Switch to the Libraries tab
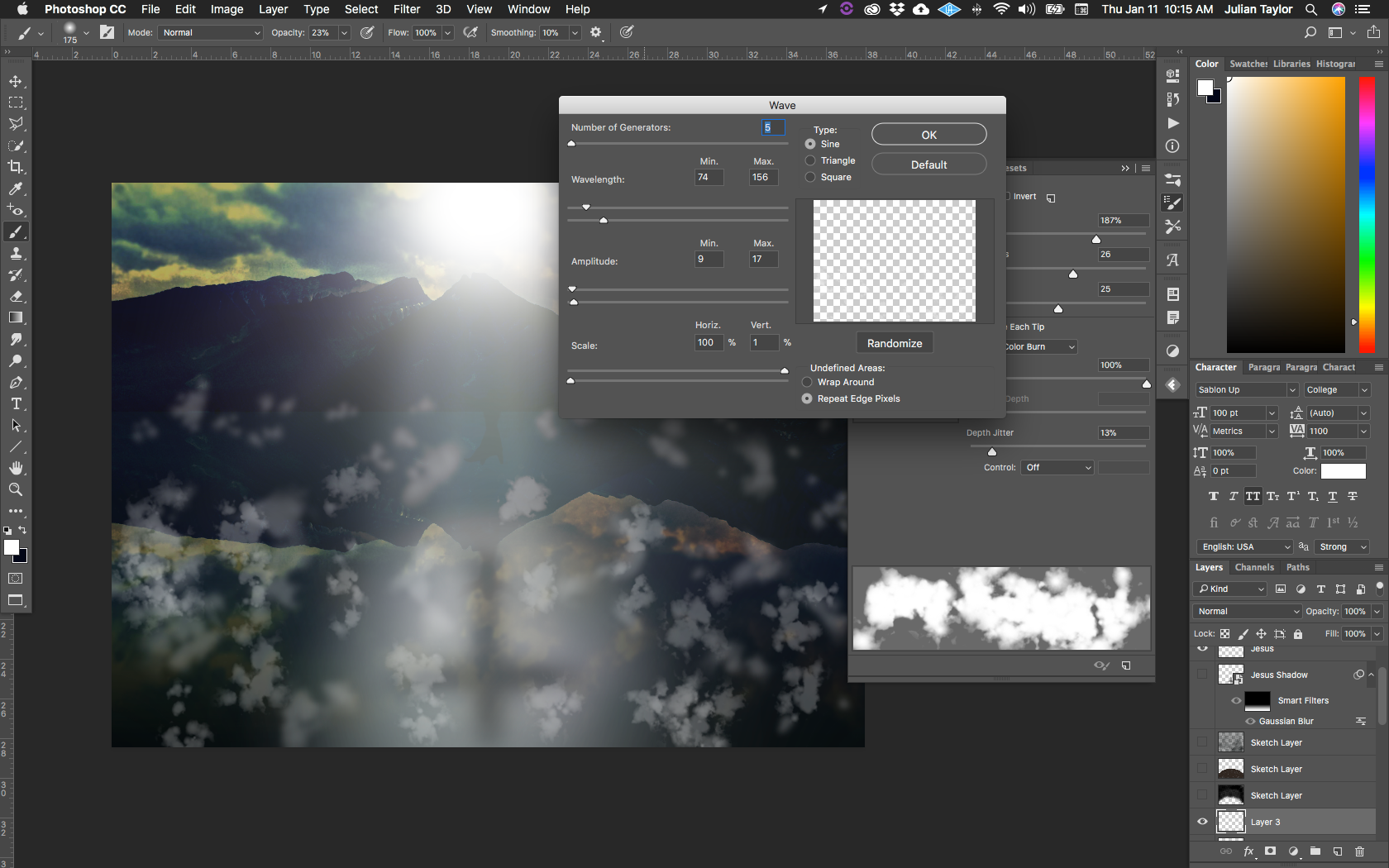The width and height of the screenshot is (1389, 868). 1291,64
